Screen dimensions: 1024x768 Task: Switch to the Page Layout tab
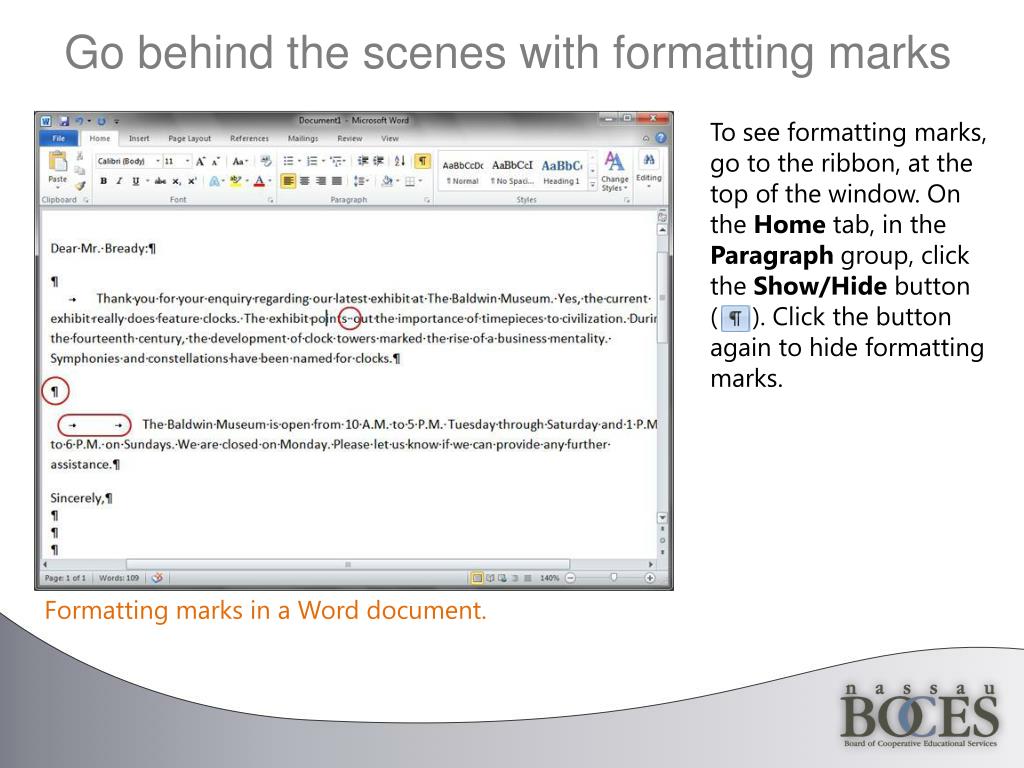(x=189, y=138)
